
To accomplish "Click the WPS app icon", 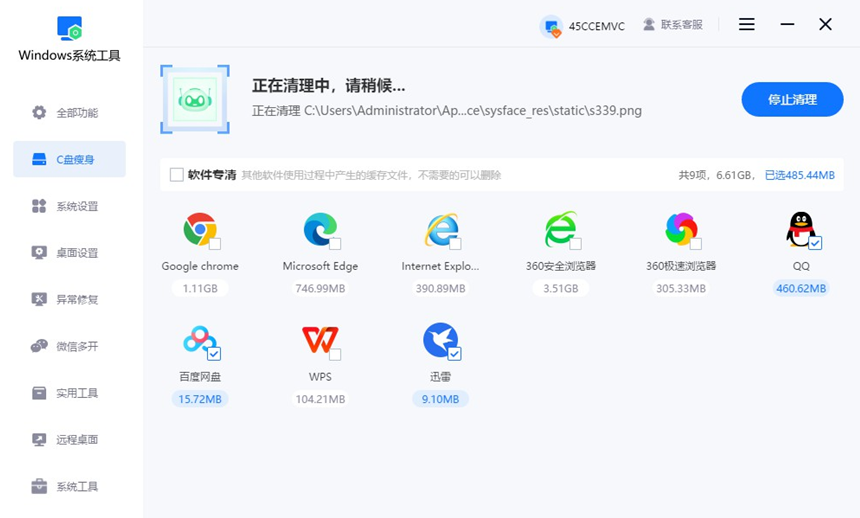I will coord(320,340).
